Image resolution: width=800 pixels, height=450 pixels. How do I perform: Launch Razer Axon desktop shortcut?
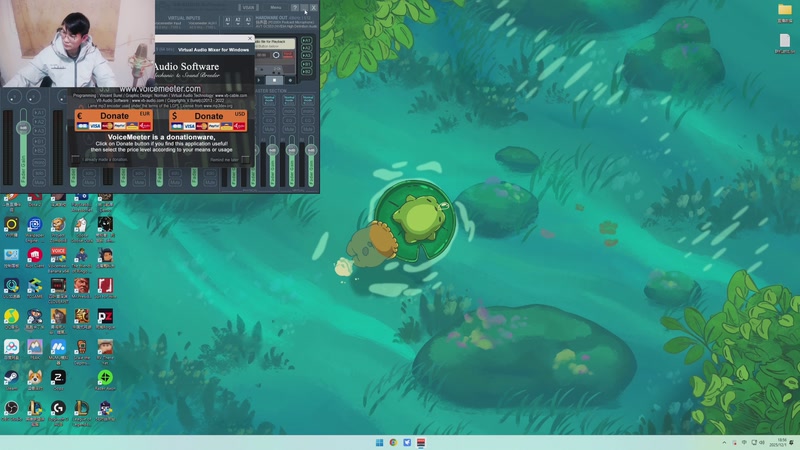coord(105,378)
